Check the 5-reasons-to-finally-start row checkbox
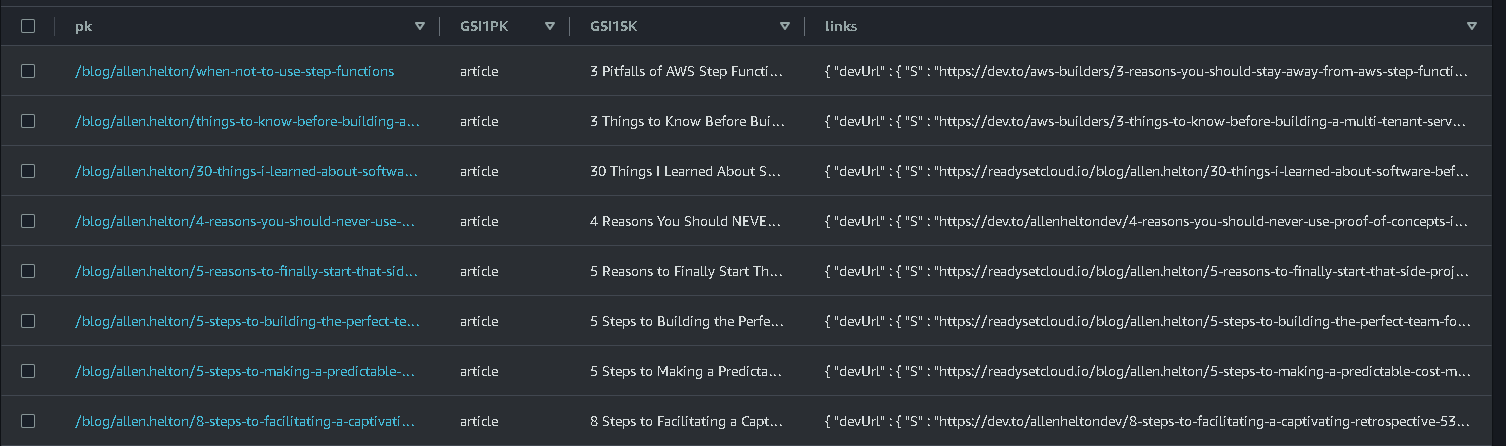Screen dimensions: 1506x446 (28, 271)
